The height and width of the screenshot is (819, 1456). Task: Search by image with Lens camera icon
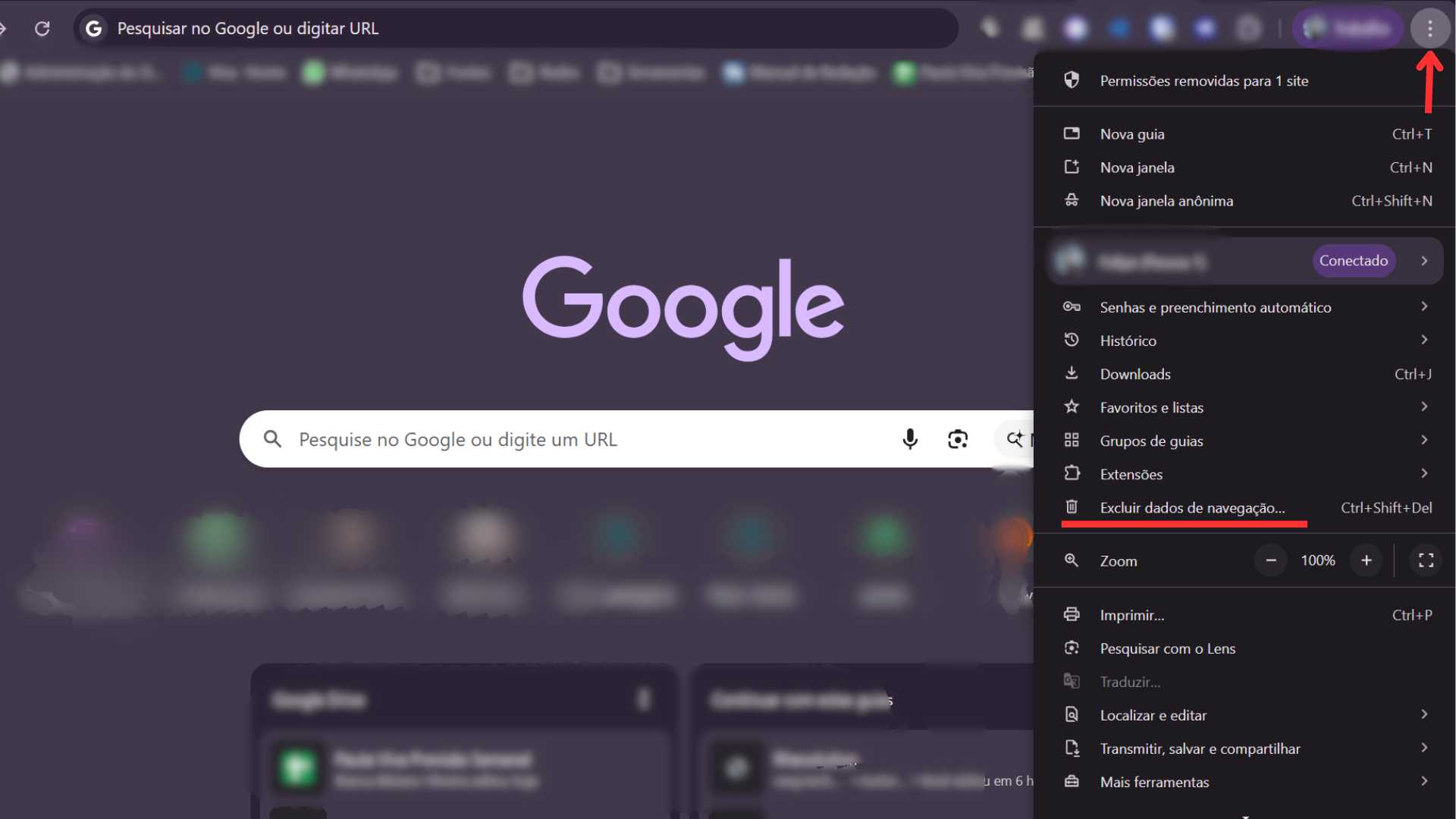(x=958, y=439)
